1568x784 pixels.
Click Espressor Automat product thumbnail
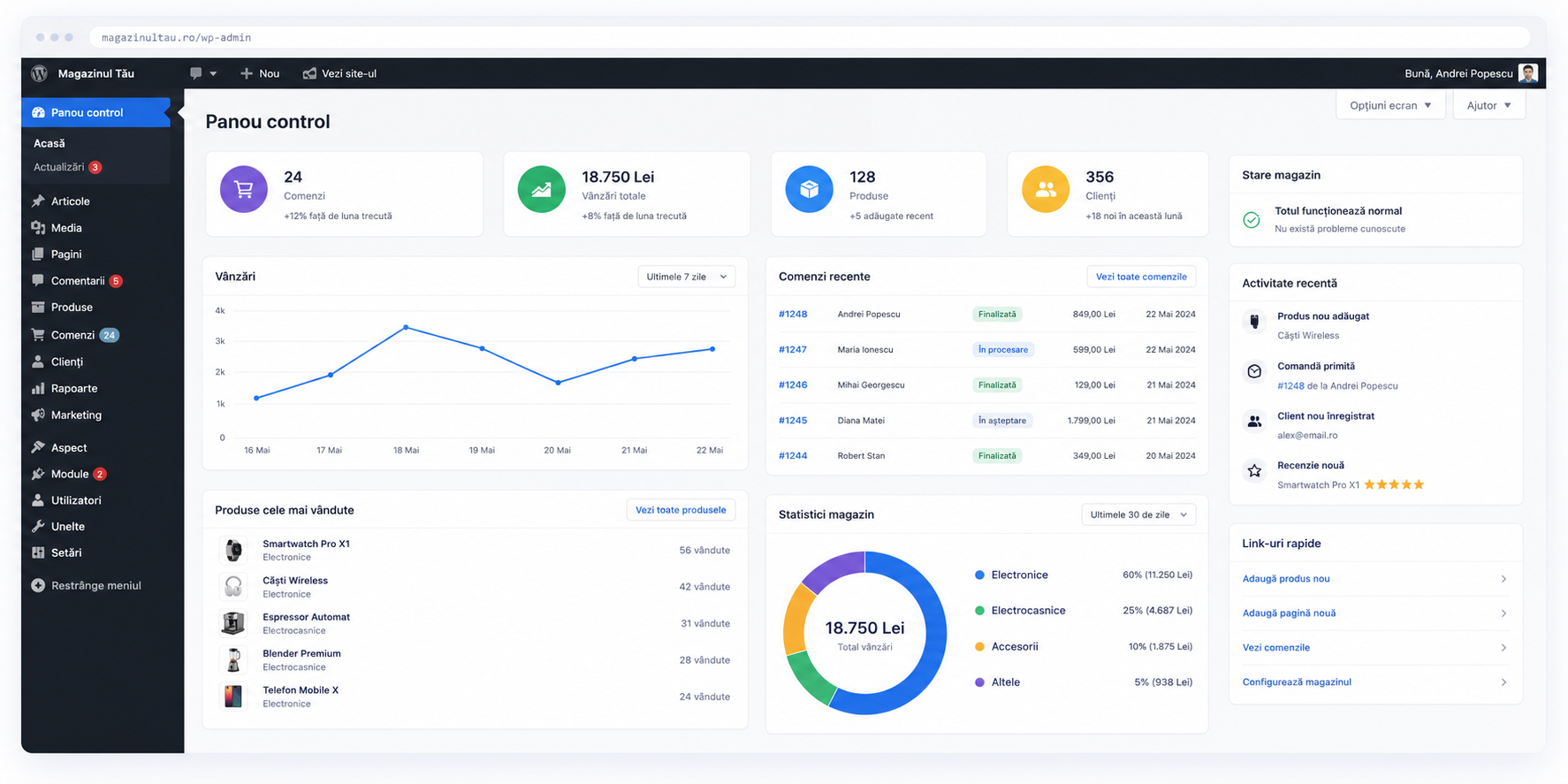tap(233, 624)
